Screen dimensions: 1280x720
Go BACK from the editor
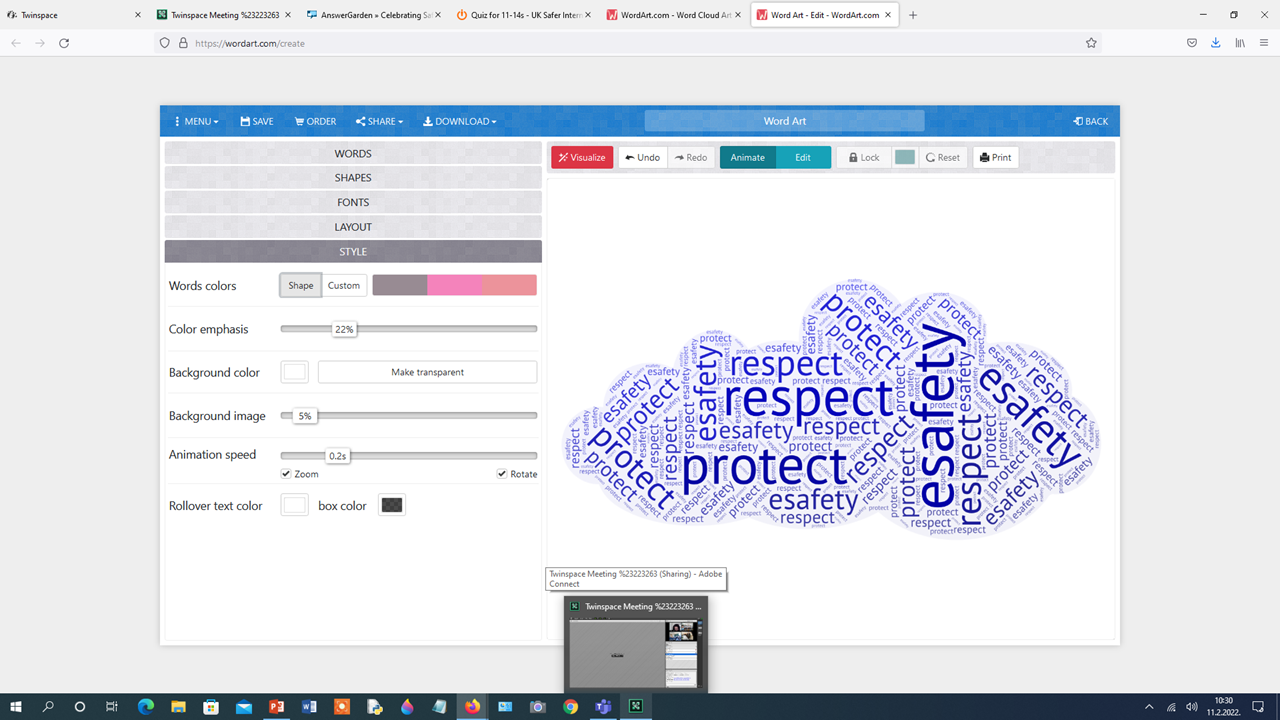click(1091, 121)
